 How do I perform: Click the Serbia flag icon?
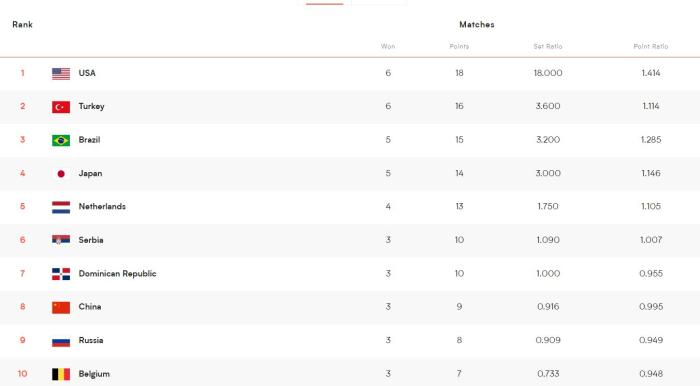pos(61,241)
